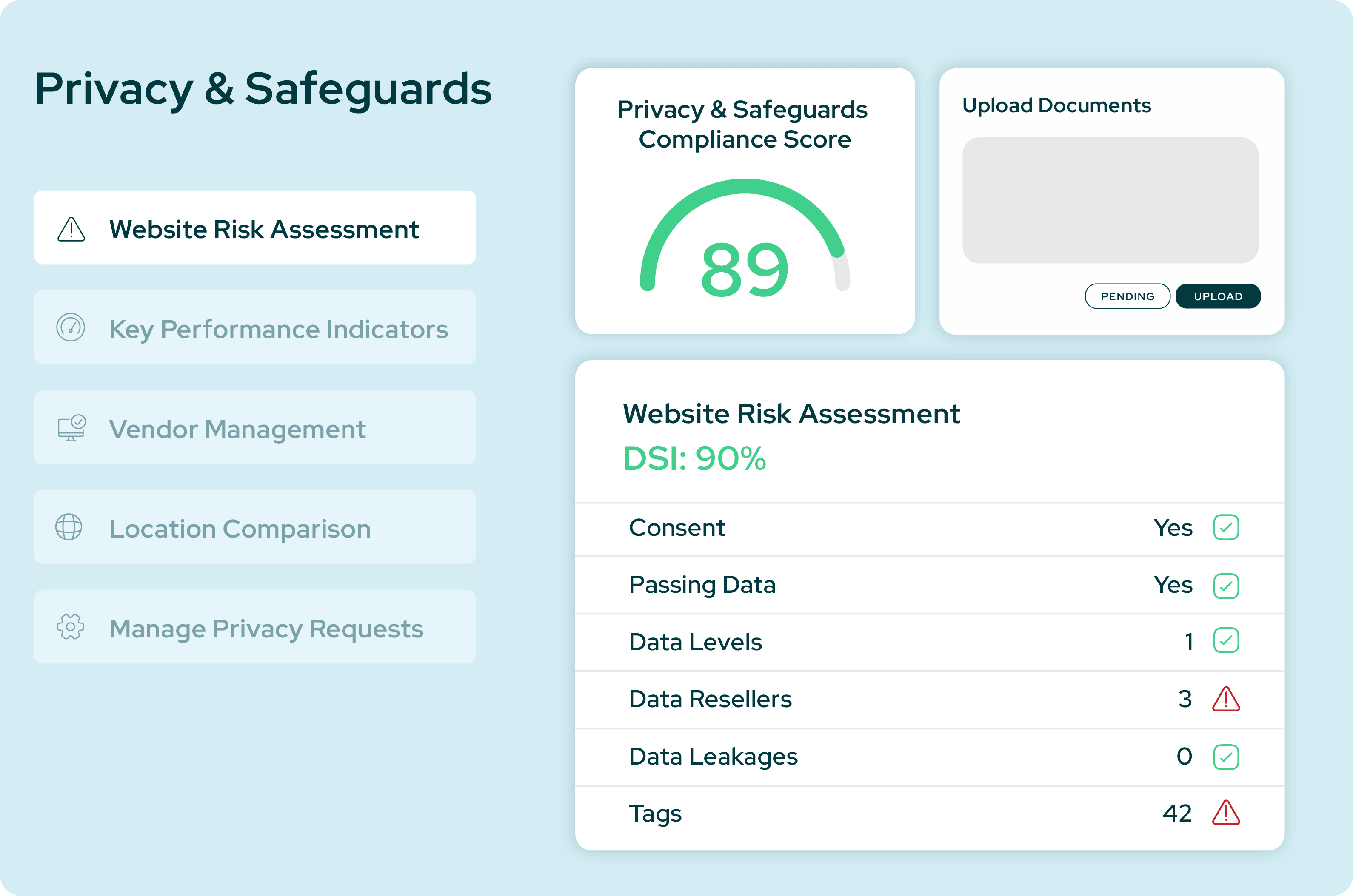Screen dimensions: 1353x896
Task: Open Key Performance Indicators section
Action: 255,327
